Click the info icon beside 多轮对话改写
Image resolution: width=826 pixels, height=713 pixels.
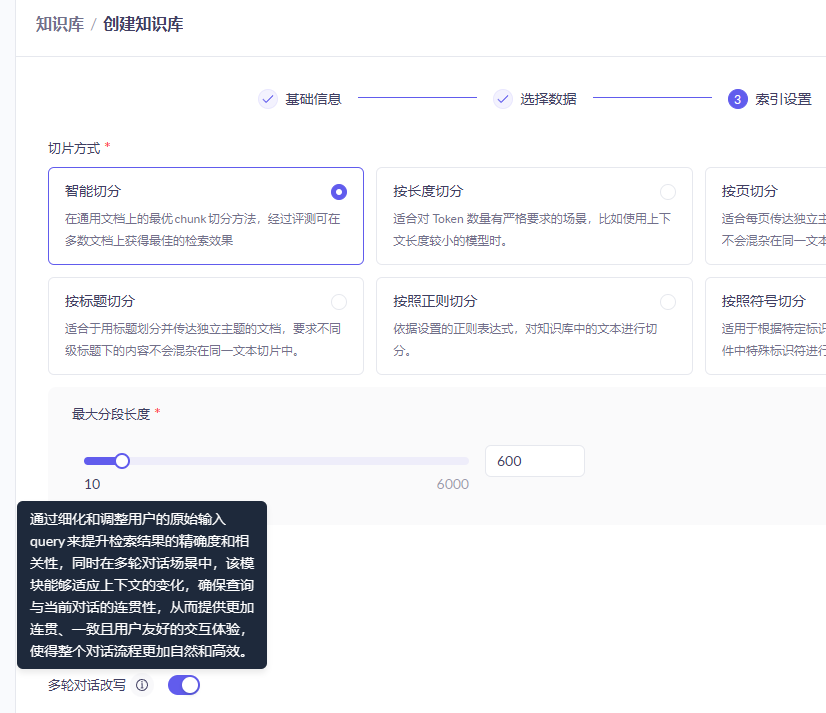[x=142, y=685]
